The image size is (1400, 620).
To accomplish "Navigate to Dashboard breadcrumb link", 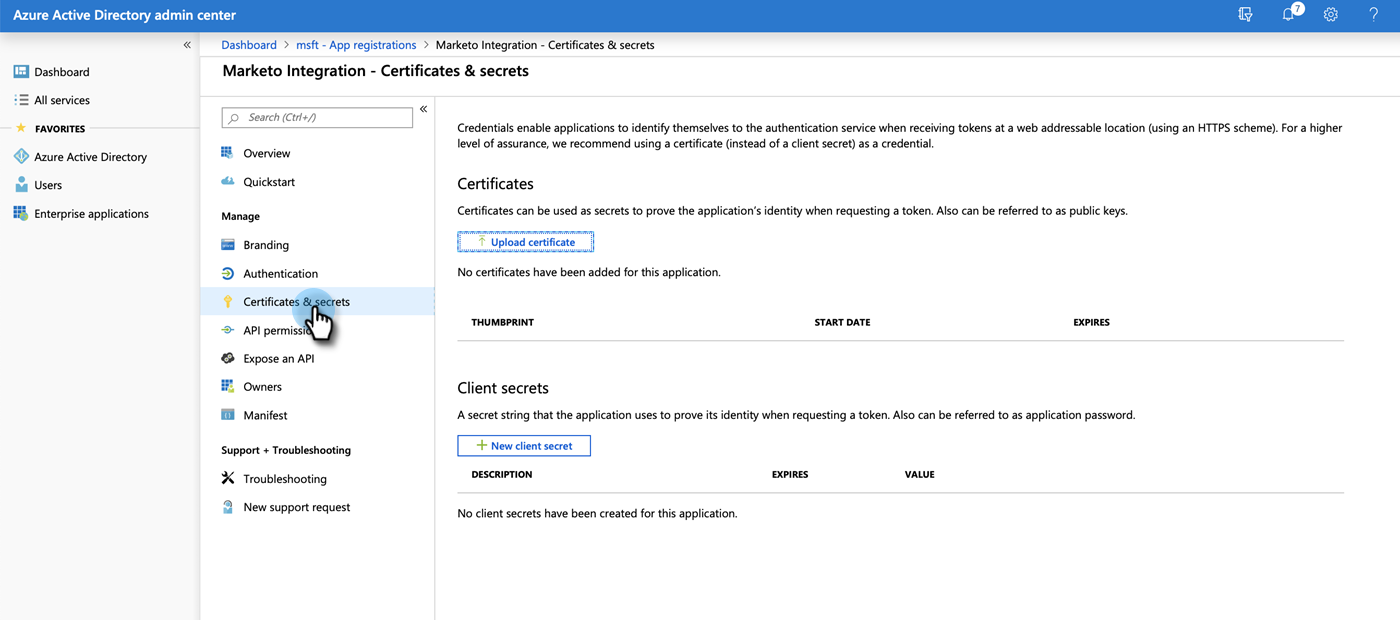I will (x=249, y=45).
